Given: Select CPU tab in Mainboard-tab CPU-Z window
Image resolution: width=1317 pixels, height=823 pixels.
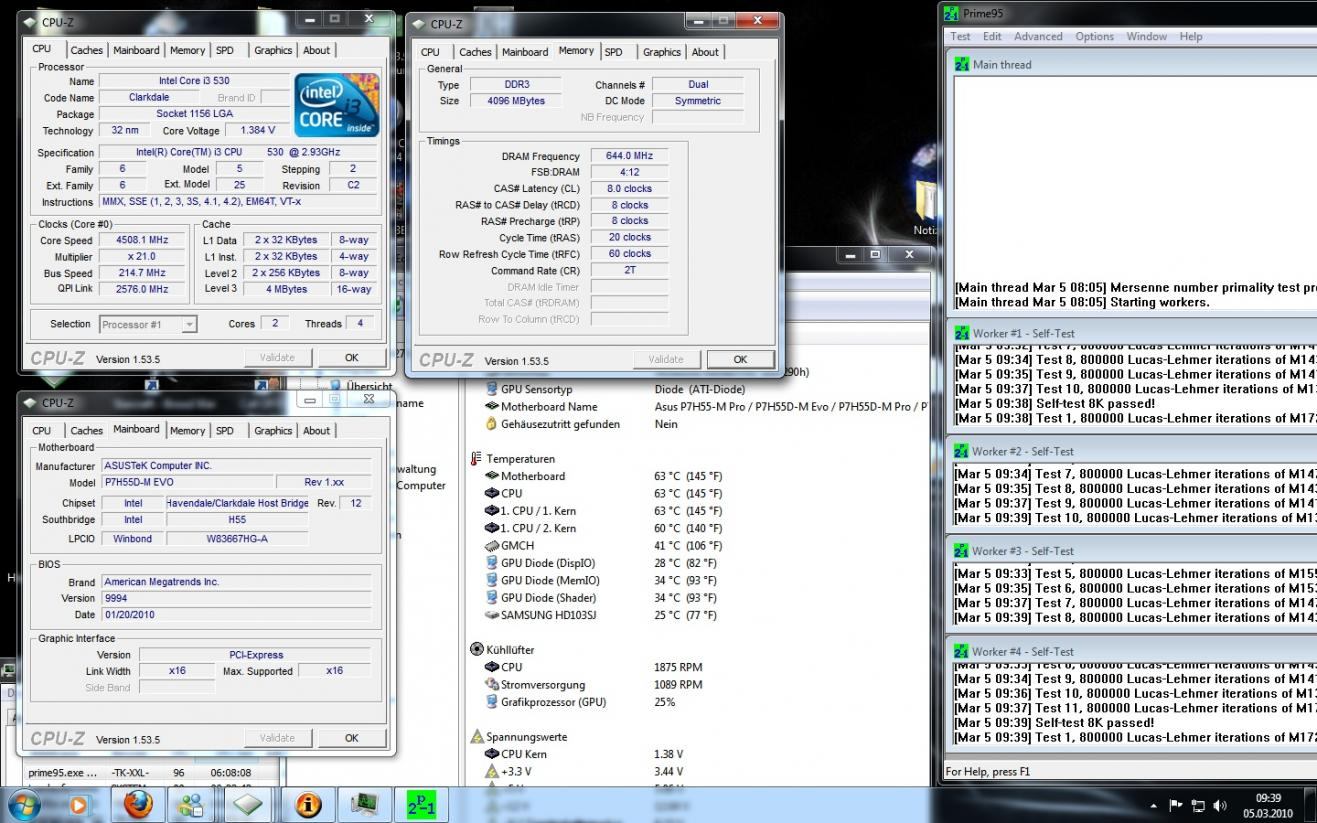Looking at the screenshot, I should [41, 431].
